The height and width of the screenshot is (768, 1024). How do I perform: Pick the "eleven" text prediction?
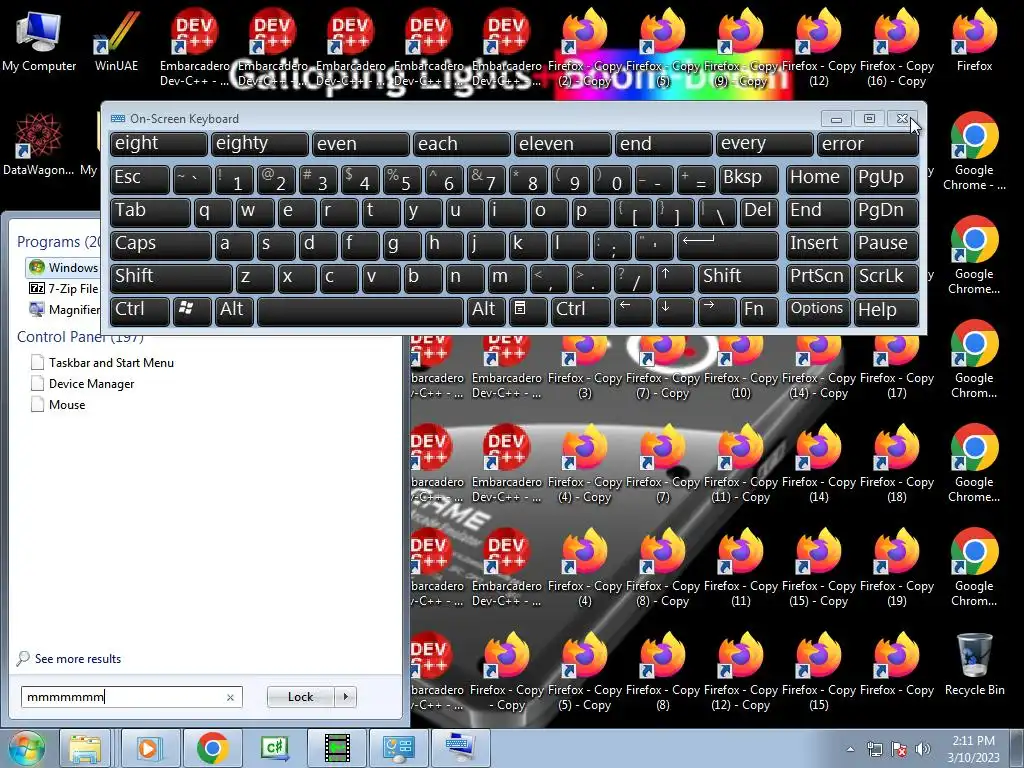point(562,144)
